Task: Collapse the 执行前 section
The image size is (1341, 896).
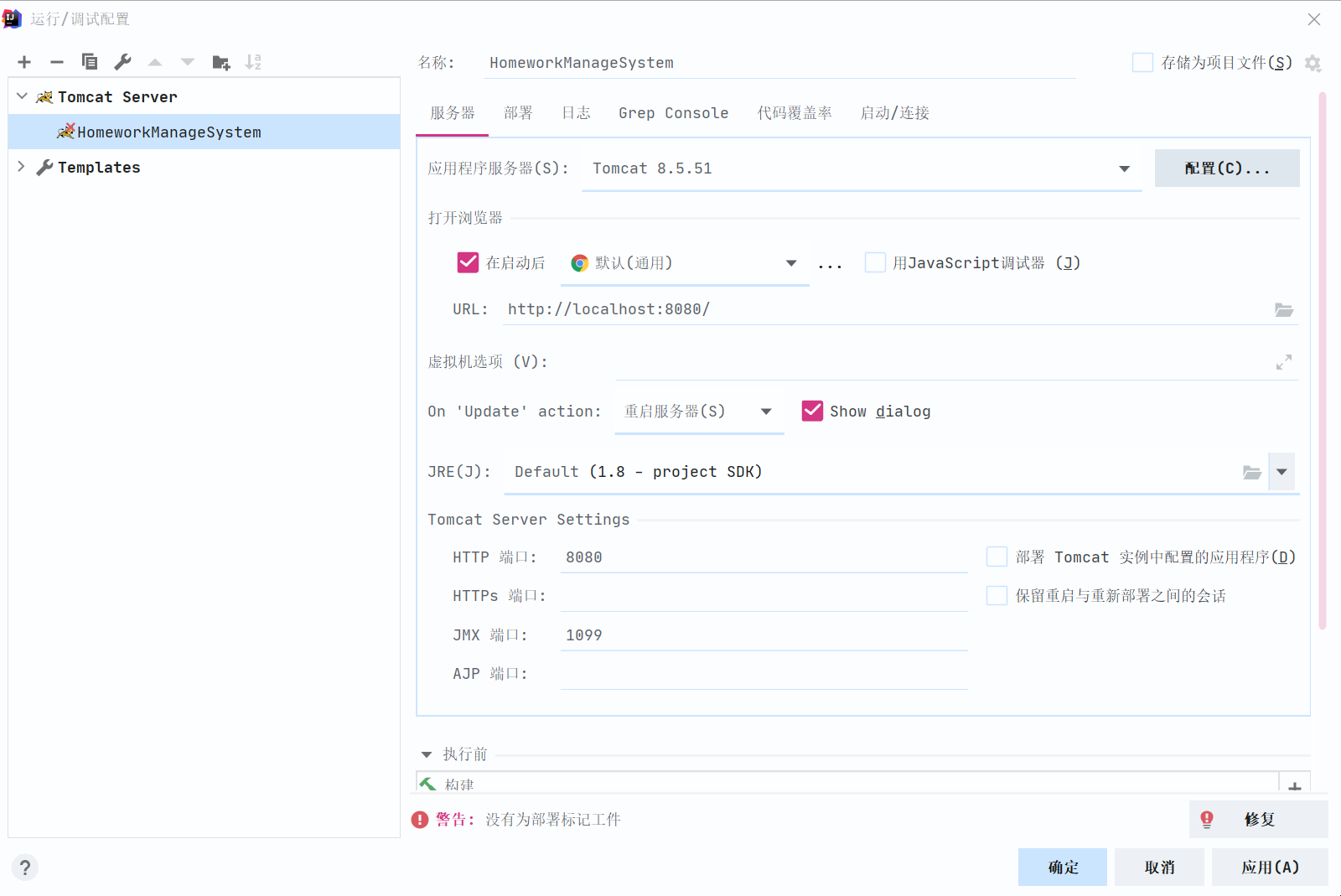Action: pyautogui.click(x=427, y=754)
